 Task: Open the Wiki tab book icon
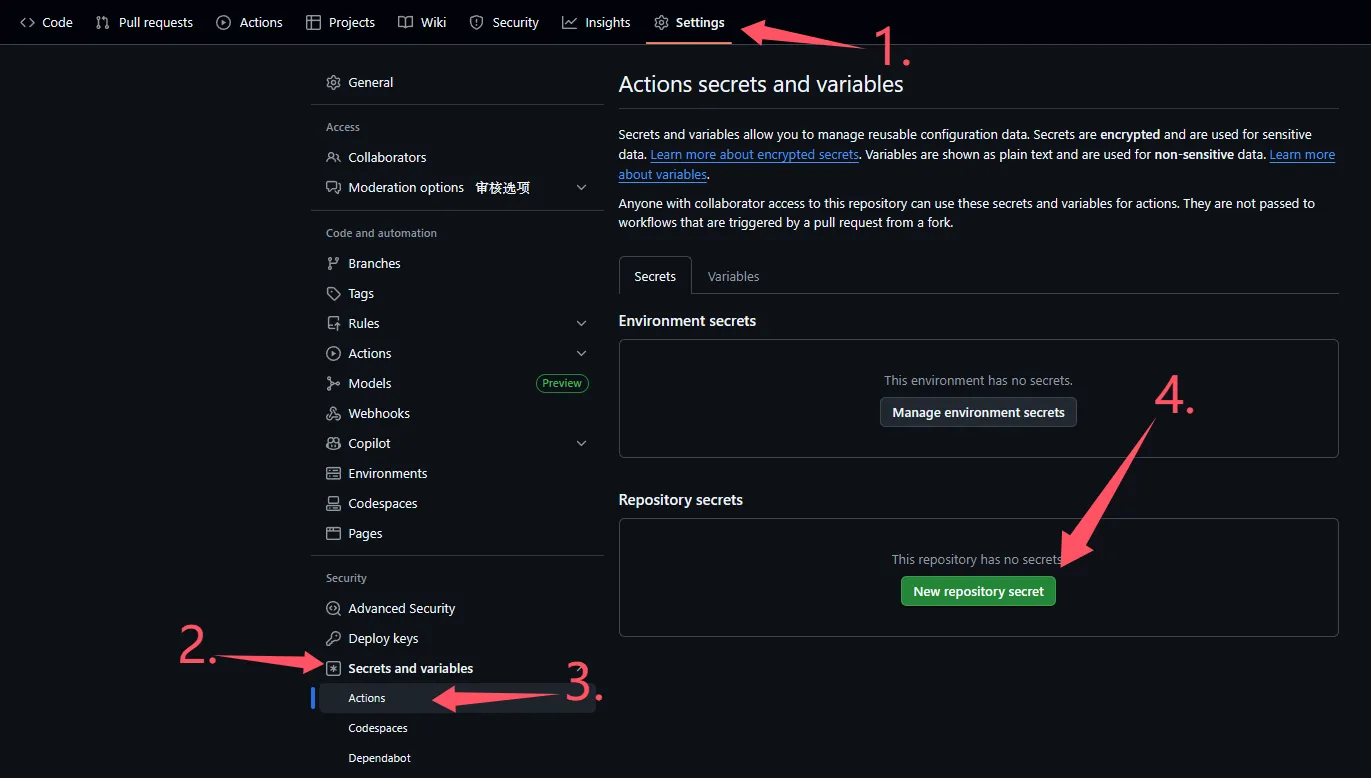click(x=405, y=22)
